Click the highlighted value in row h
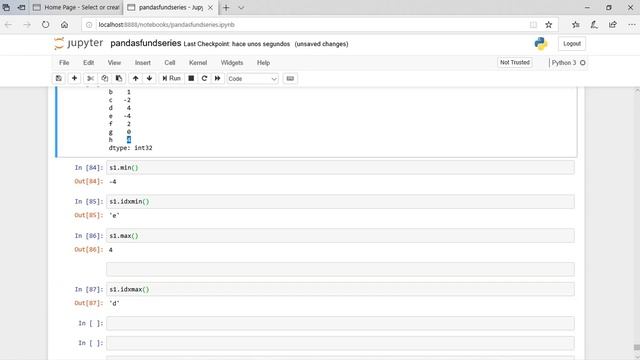 point(129,140)
